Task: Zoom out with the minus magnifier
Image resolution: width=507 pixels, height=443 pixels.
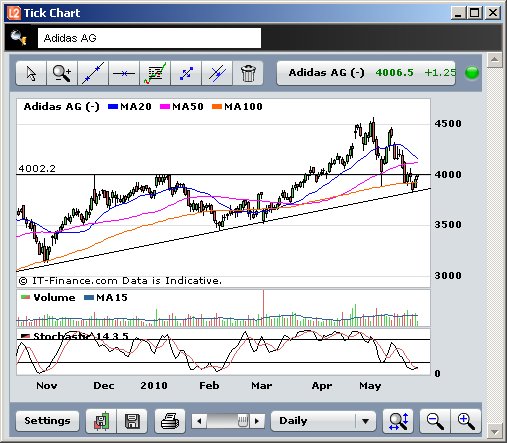Action: (435, 421)
